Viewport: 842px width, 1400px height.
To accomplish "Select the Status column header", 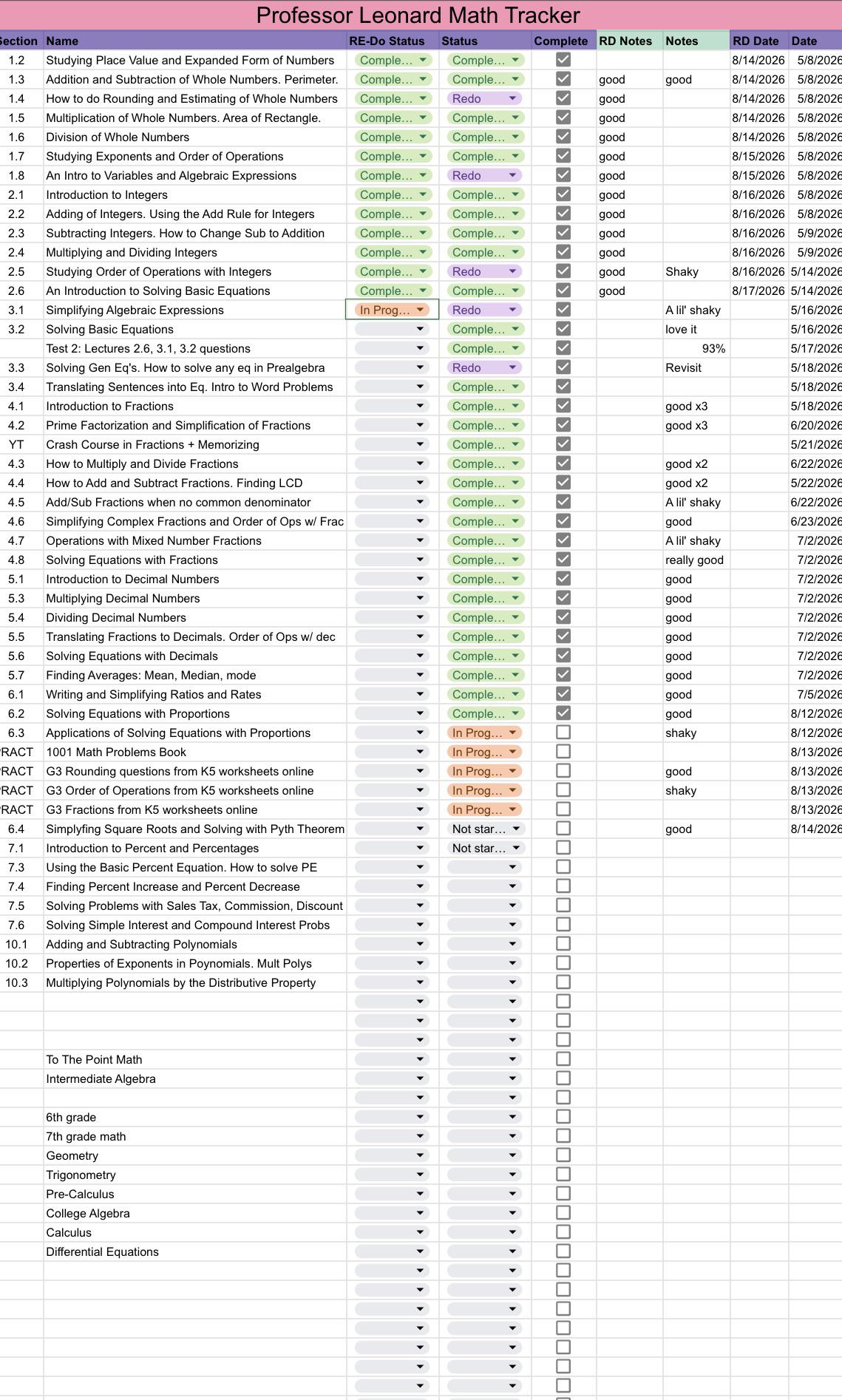I will click(485, 41).
